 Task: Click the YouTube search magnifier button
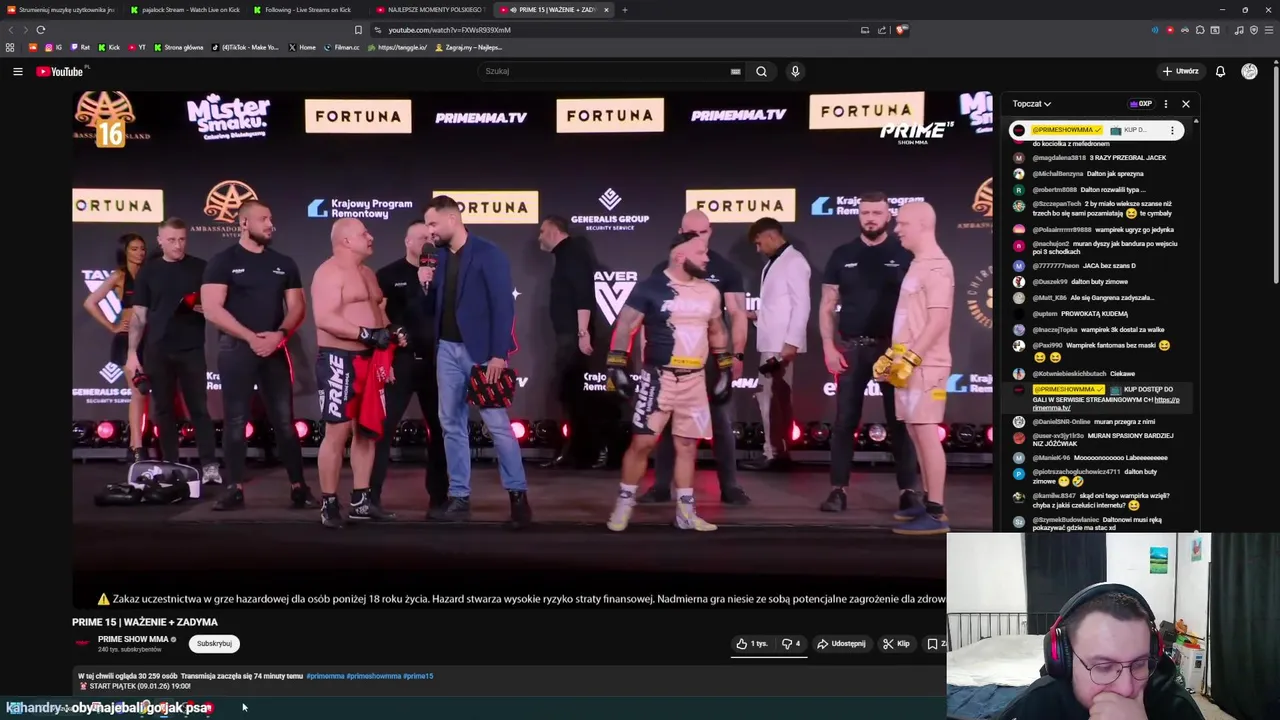pos(761,71)
